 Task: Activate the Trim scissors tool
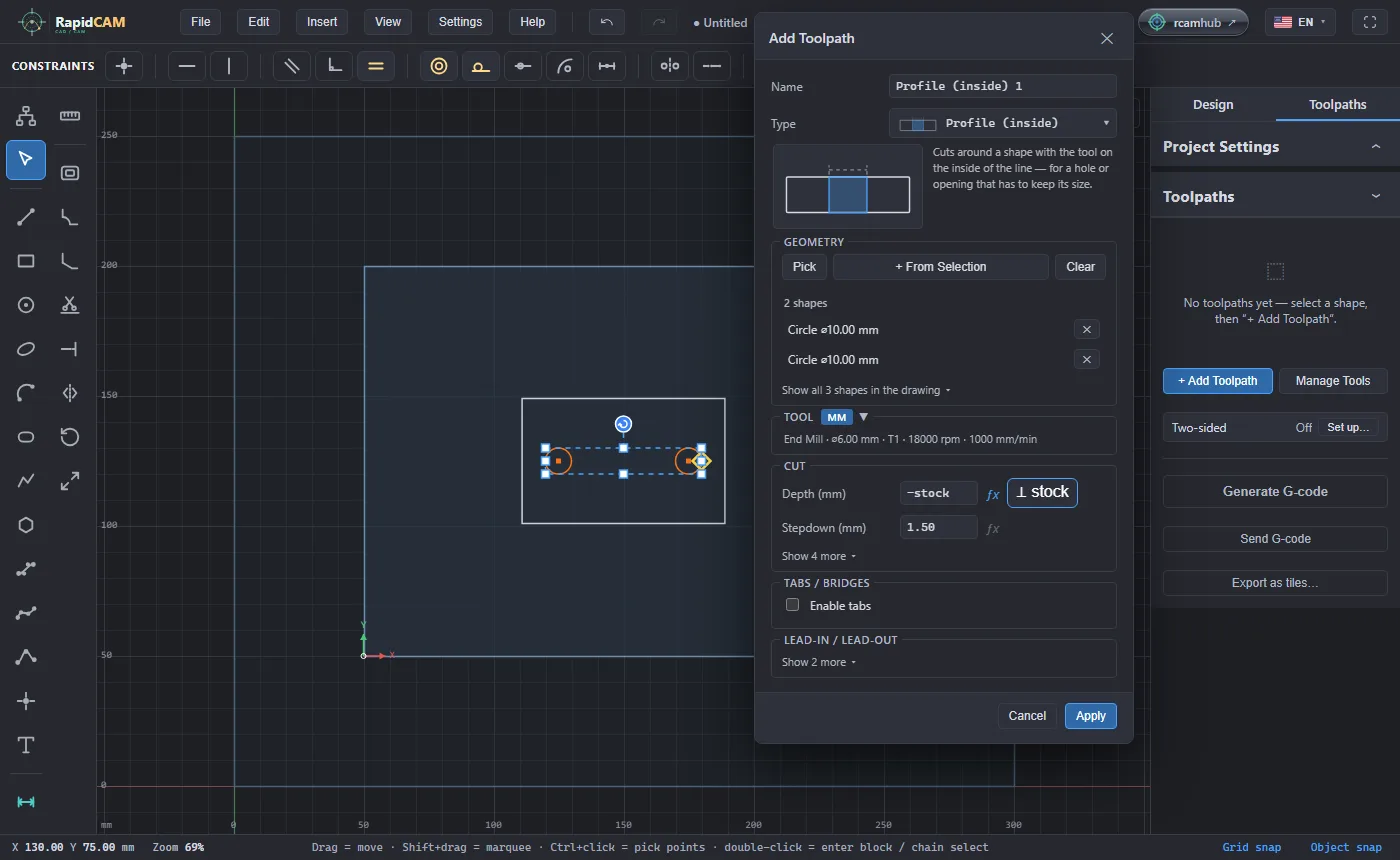(x=70, y=305)
